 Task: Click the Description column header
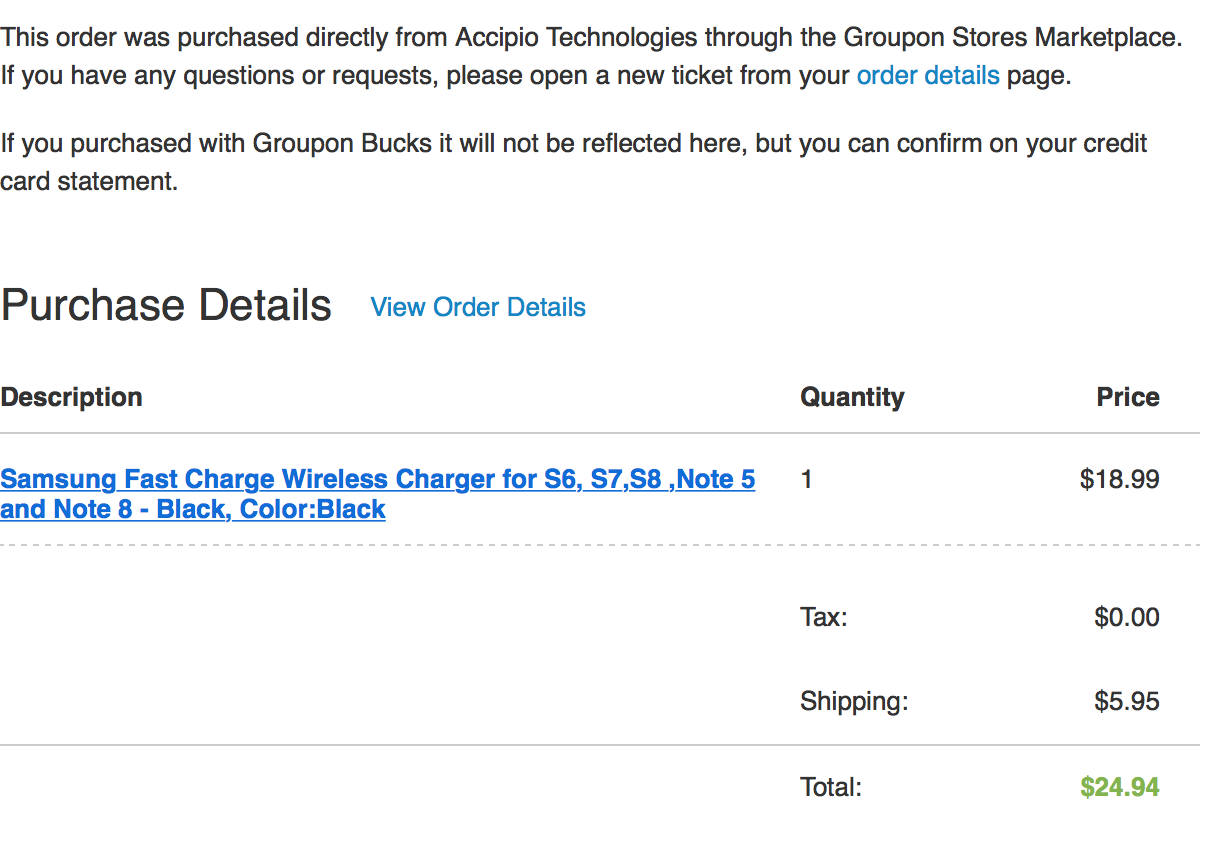click(71, 397)
